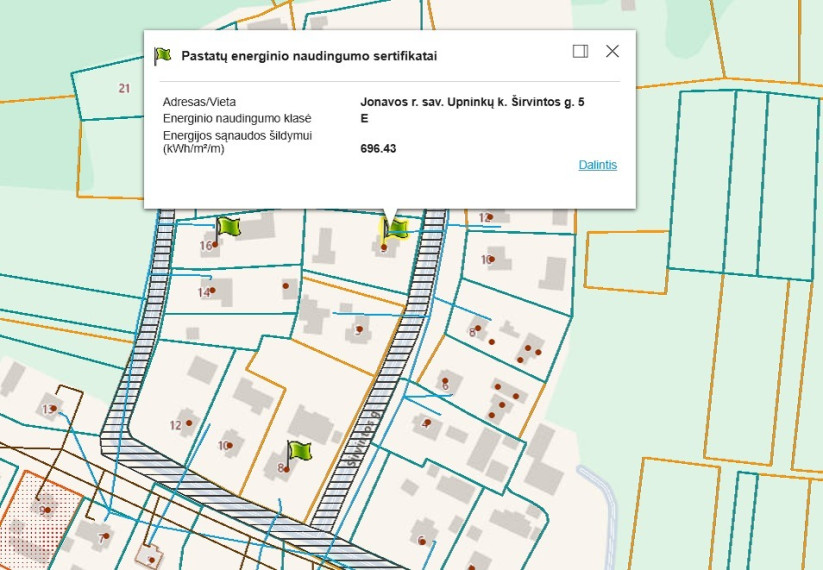
Task: Click the energy class value E
Action: (364, 119)
